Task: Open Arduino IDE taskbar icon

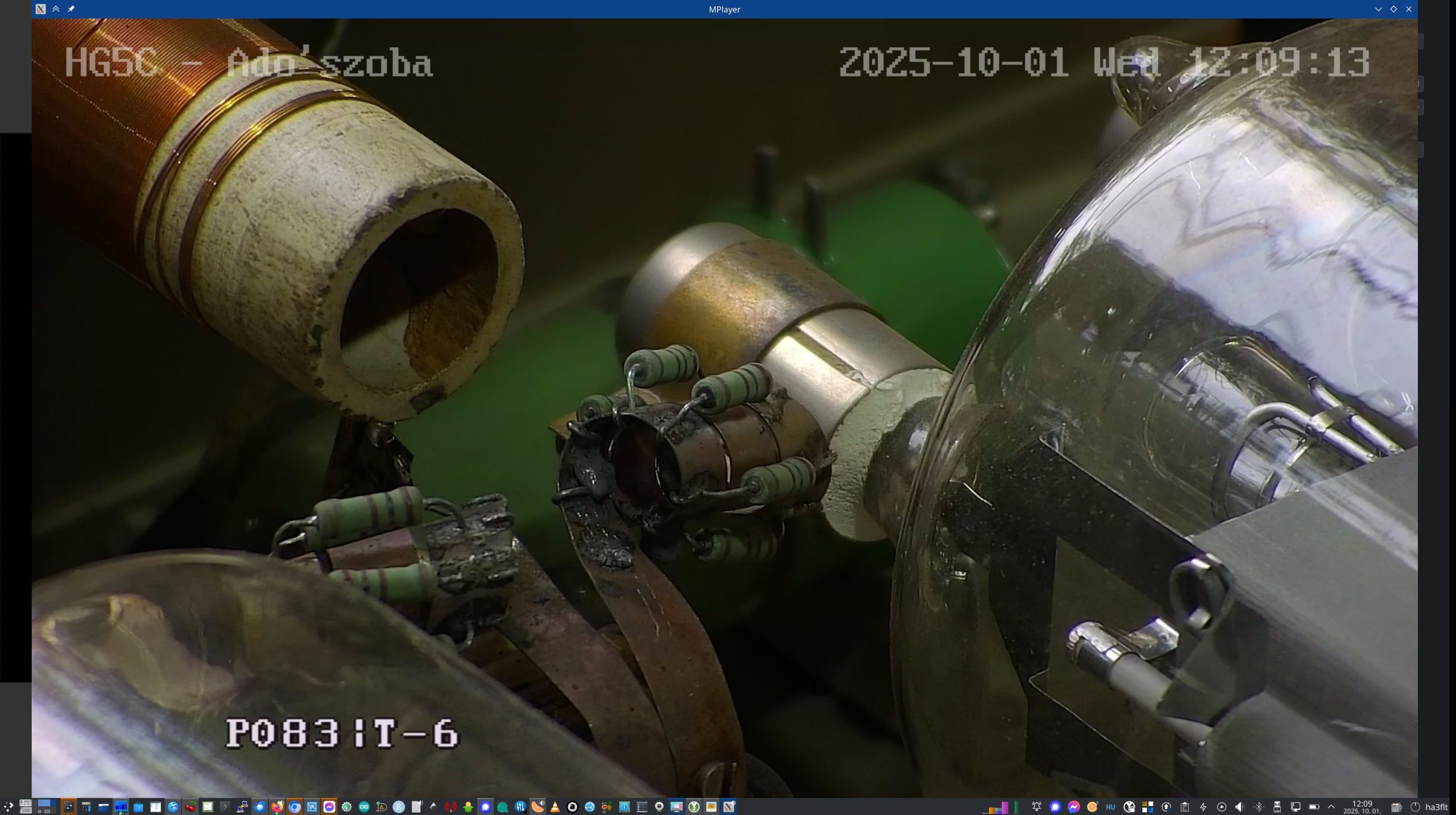Action: (x=364, y=806)
